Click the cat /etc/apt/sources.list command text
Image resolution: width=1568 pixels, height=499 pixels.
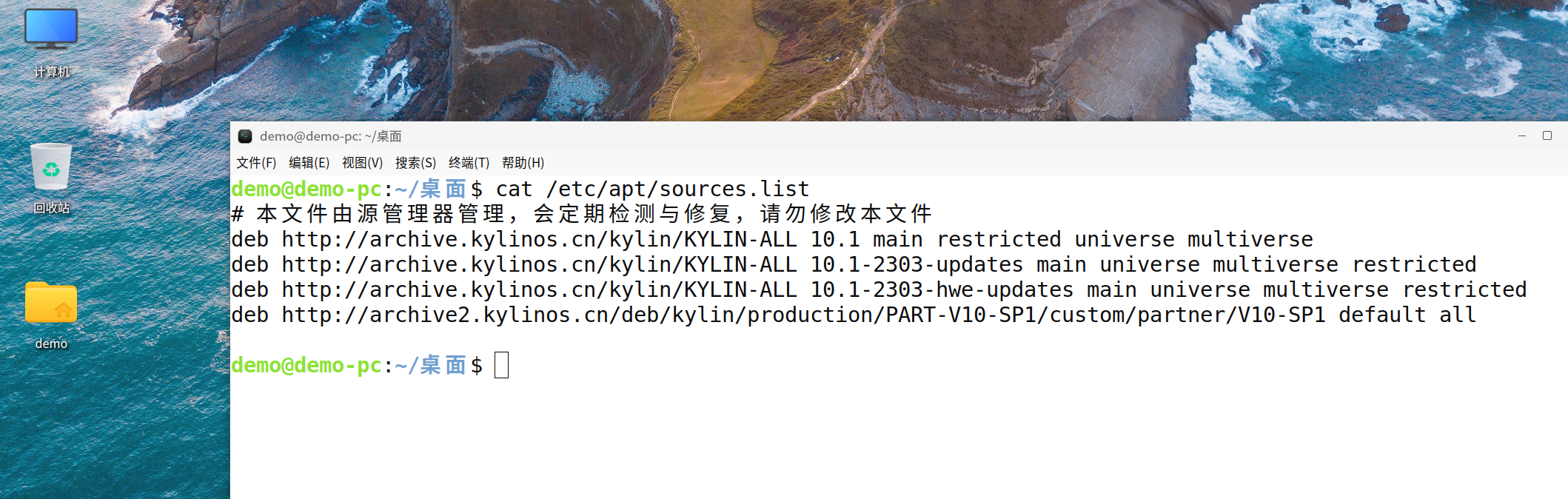point(652,189)
